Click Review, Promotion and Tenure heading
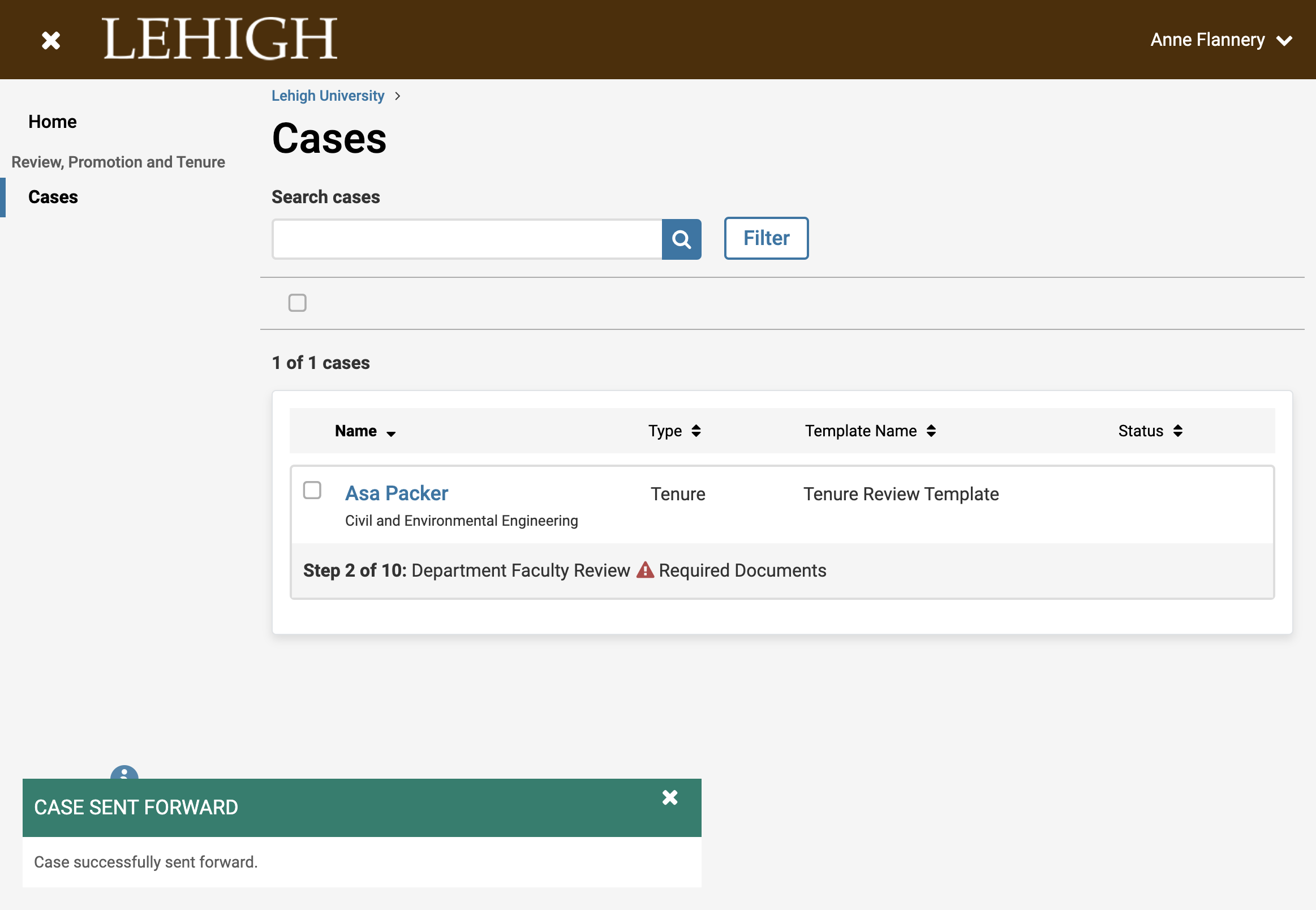This screenshot has height=910, width=1316. pos(118,162)
